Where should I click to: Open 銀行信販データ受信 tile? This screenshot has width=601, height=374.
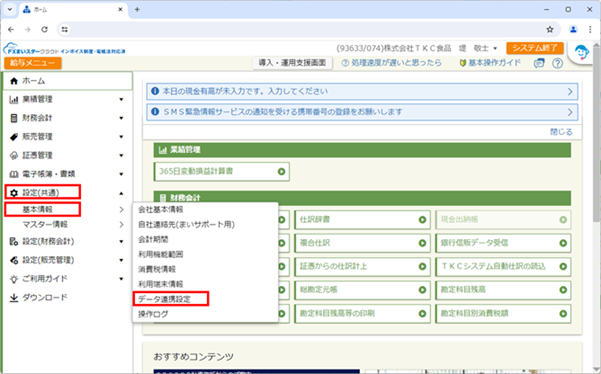coord(503,243)
